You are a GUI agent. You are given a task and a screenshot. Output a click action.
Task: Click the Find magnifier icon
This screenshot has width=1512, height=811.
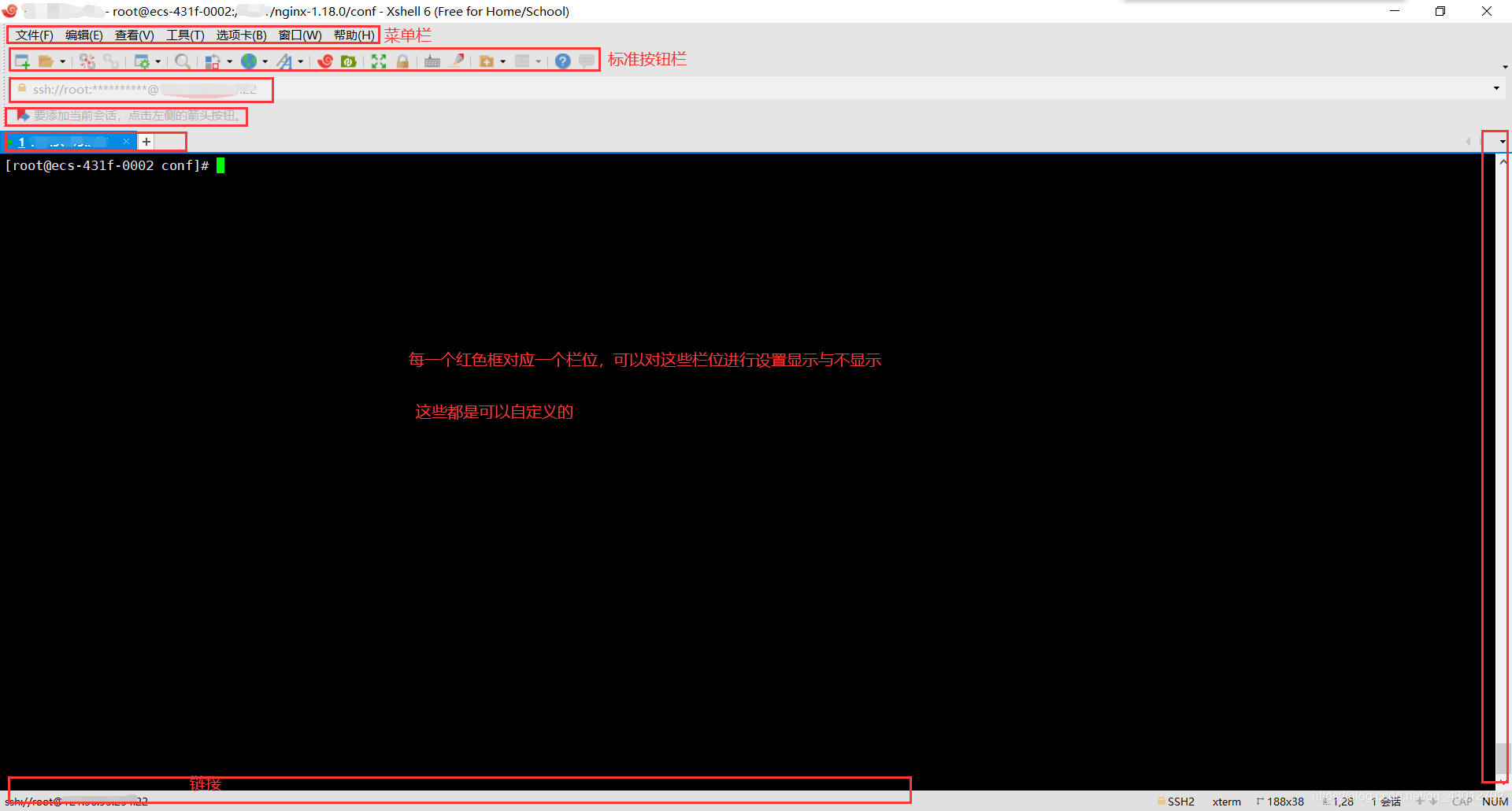tap(183, 61)
